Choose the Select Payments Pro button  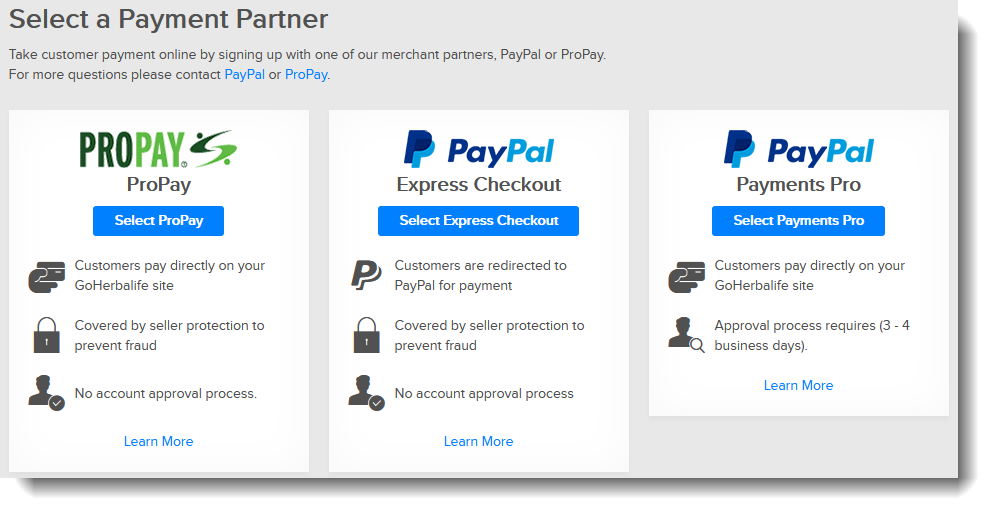[798, 221]
